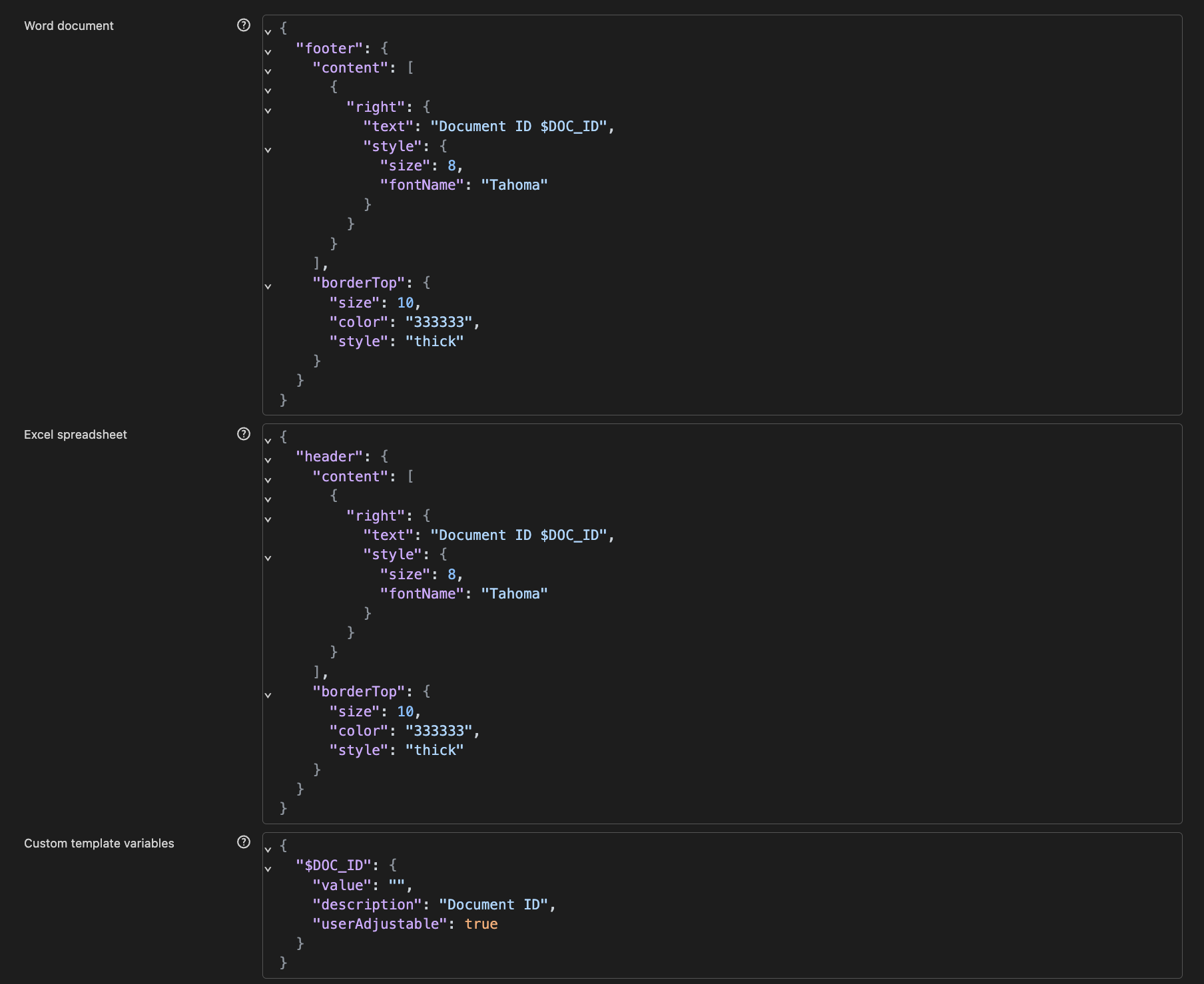
Task: Click "footer" key in Word document editor
Action: (330, 49)
